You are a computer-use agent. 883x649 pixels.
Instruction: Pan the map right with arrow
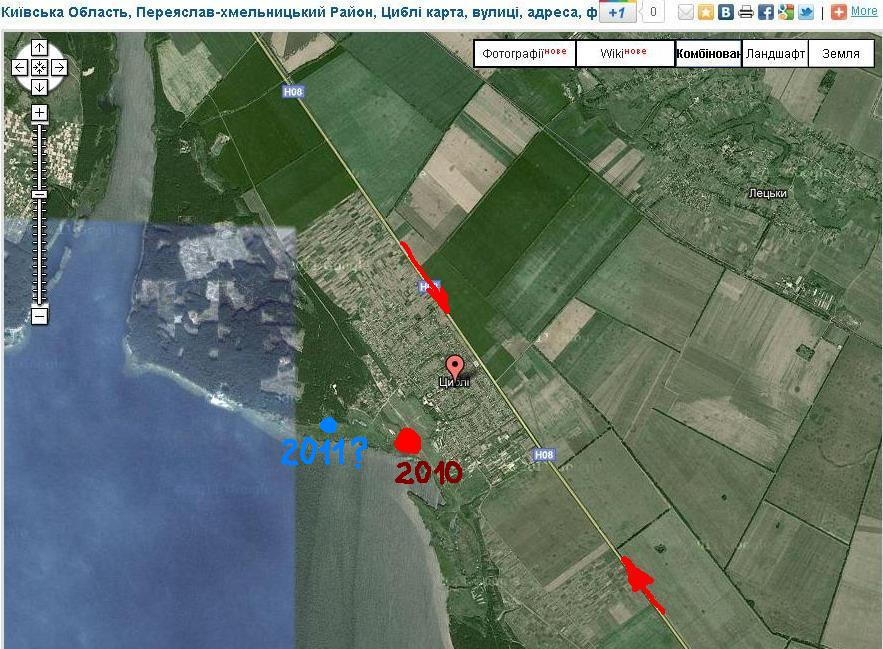pos(59,68)
